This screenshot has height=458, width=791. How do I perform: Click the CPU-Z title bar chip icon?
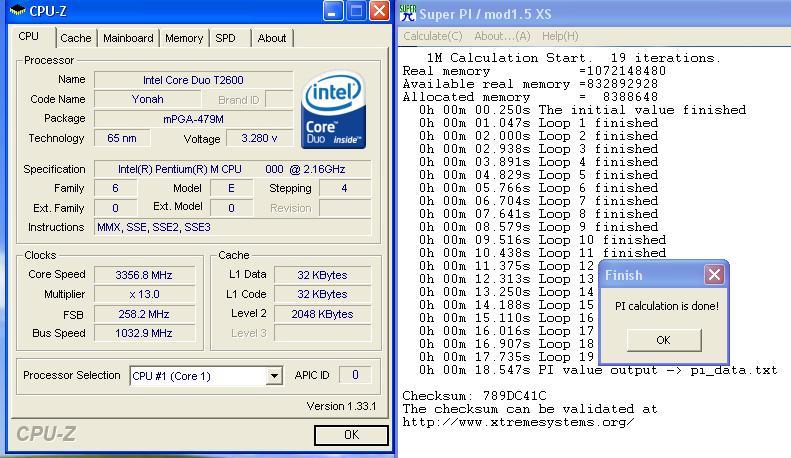coord(18,10)
